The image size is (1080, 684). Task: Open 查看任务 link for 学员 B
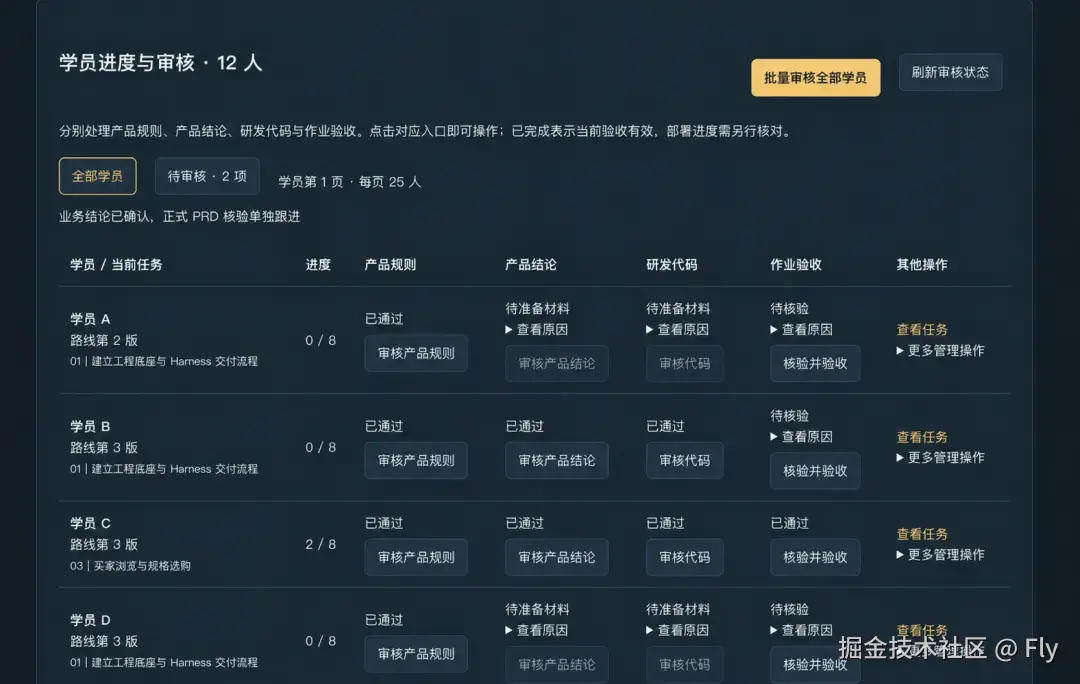[x=922, y=437]
